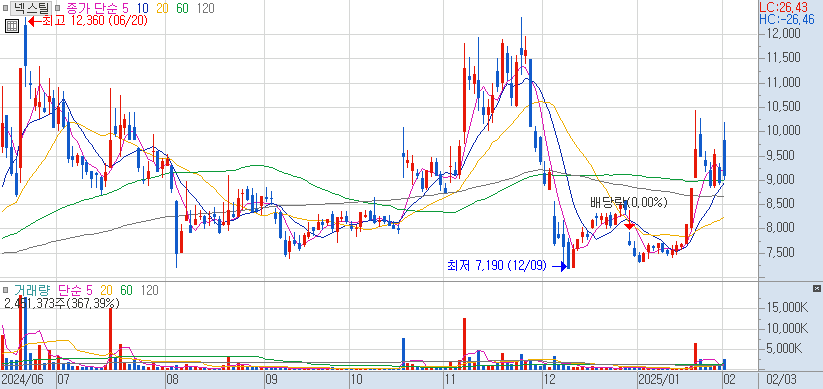Click the blue arrow pointing to the lowest price
Image resolution: width=823 pixels, height=389 pixels.
[560, 267]
